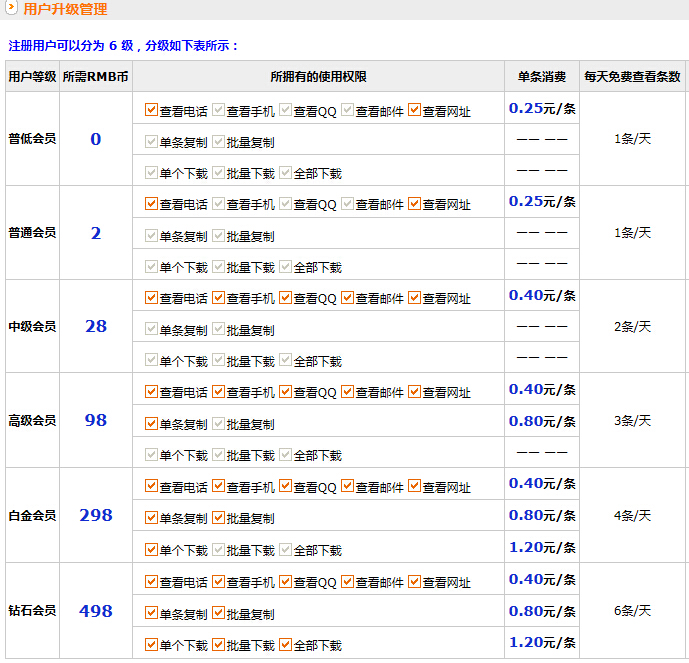Uncheck 批量下载 for 钻石会员
Screen dimensions: 689x663
218,644
